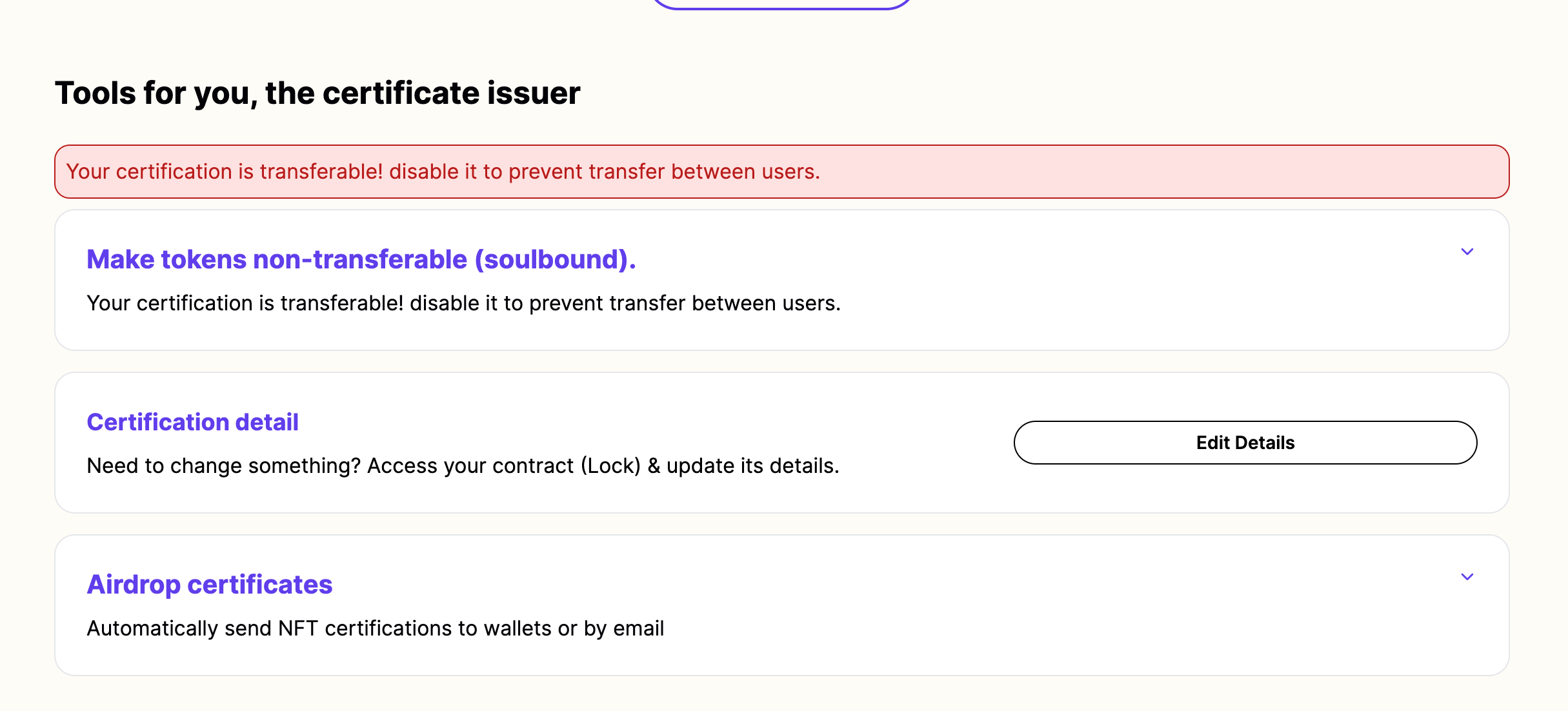Open the Make tokens non-transferable heading
This screenshot has height=711, width=1568.
[x=361, y=259]
